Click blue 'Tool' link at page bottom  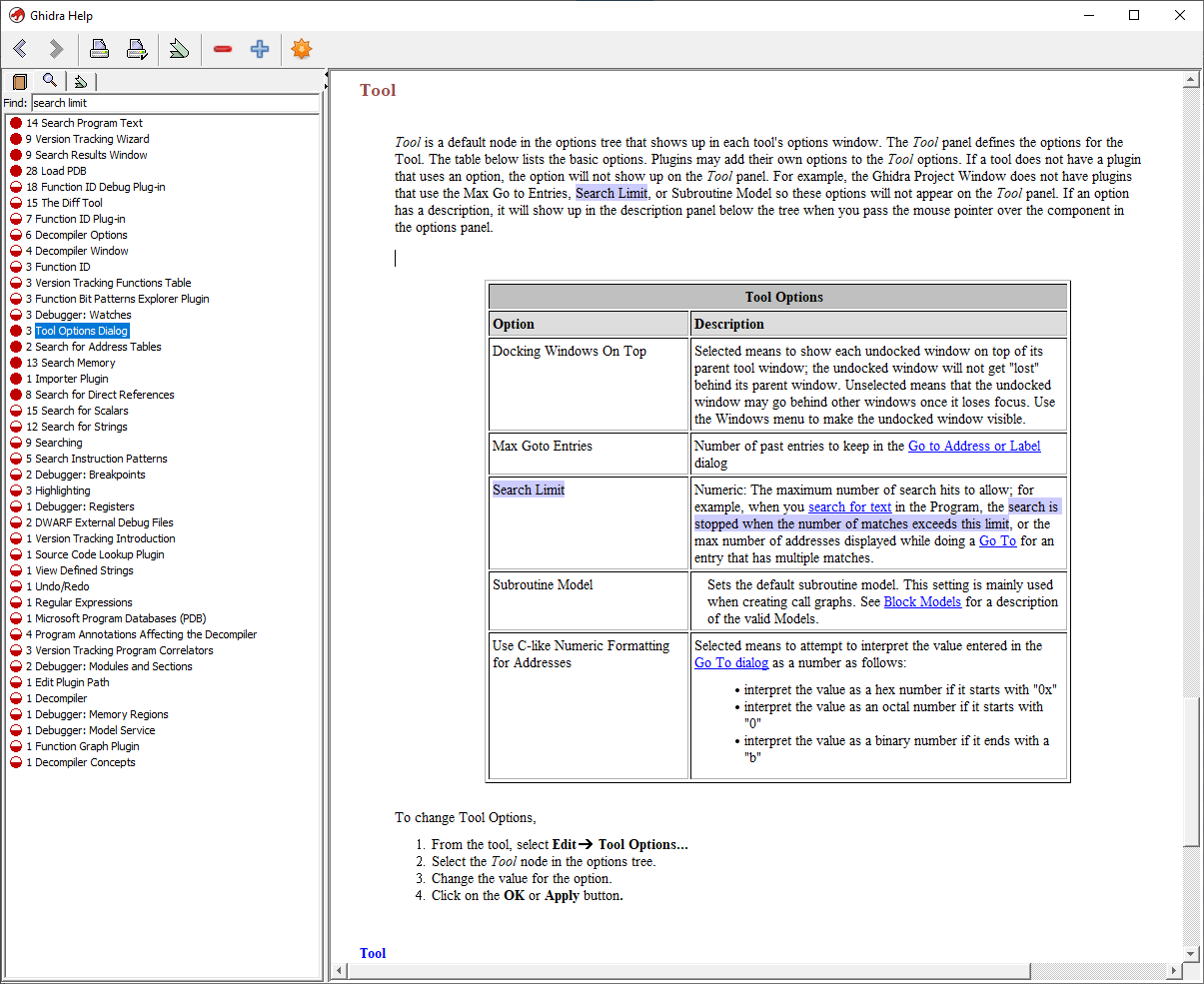[373, 953]
